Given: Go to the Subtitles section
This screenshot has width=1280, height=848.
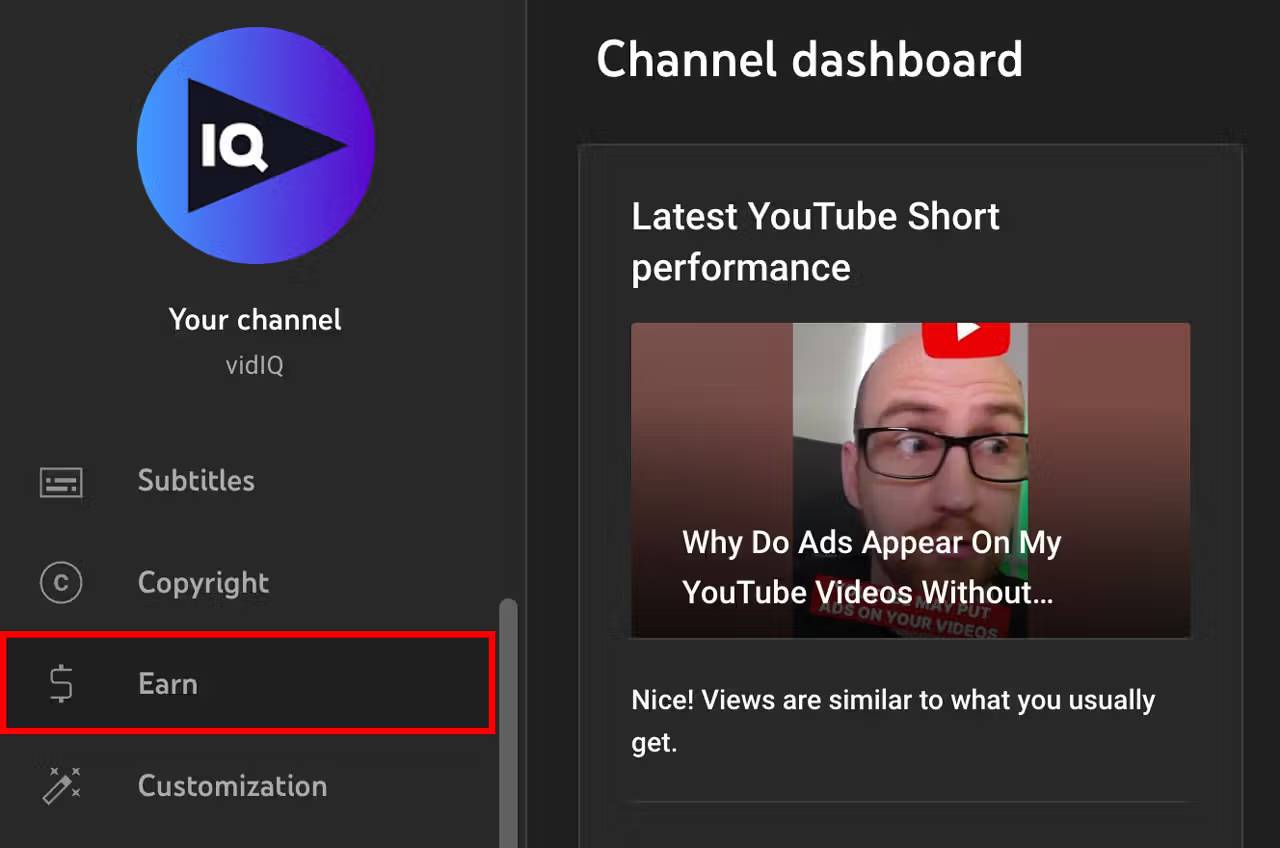Looking at the screenshot, I should coord(196,482).
